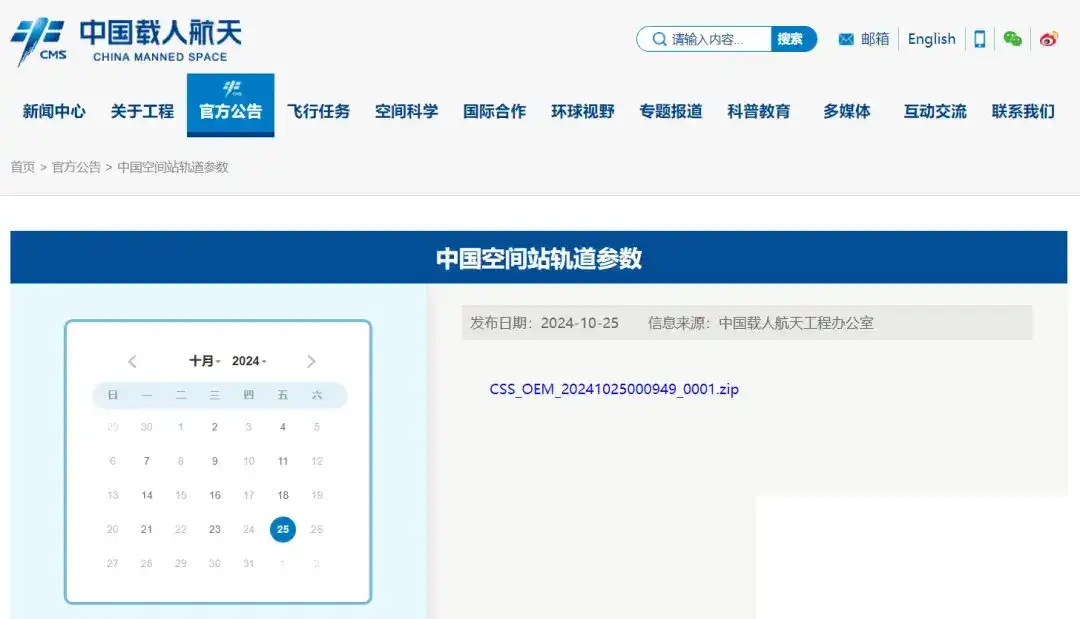This screenshot has width=1080, height=619.
Task: Click the magnifier icon in search box
Action: coord(659,39)
